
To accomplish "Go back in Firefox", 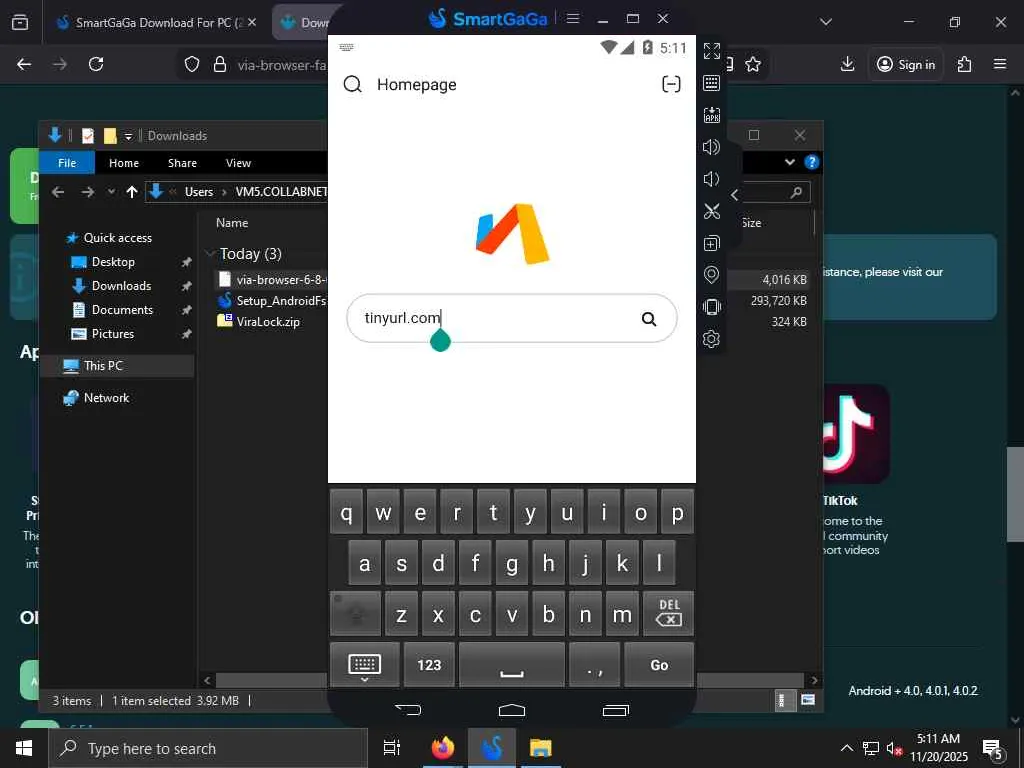I will [x=24, y=64].
